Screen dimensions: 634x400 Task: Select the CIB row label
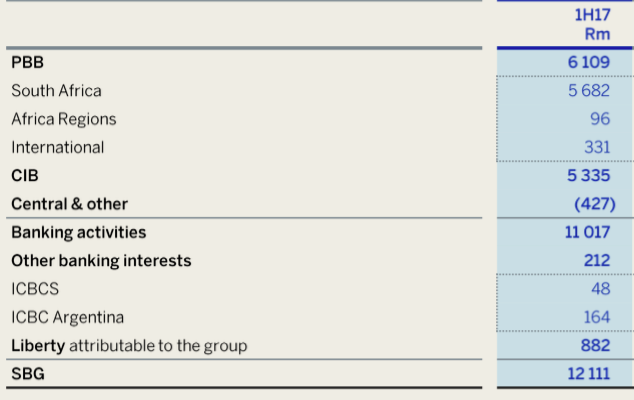tap(24, 175)
